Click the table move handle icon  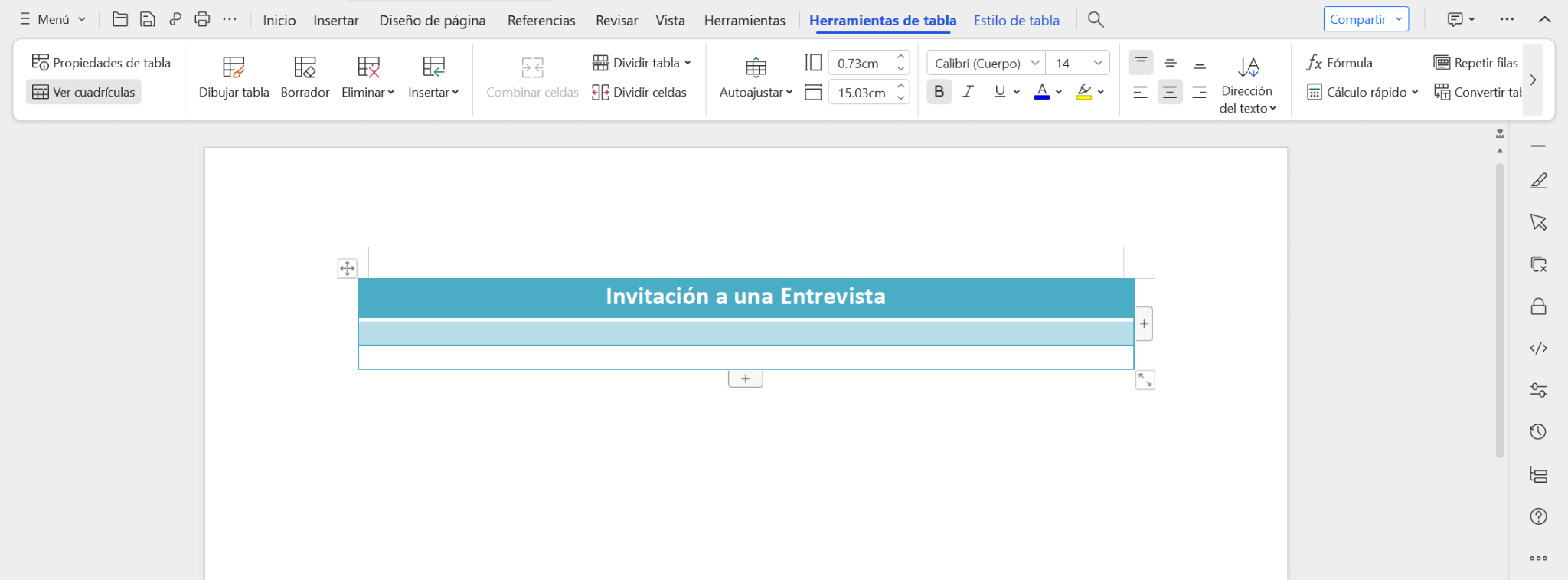pos(348,268)
